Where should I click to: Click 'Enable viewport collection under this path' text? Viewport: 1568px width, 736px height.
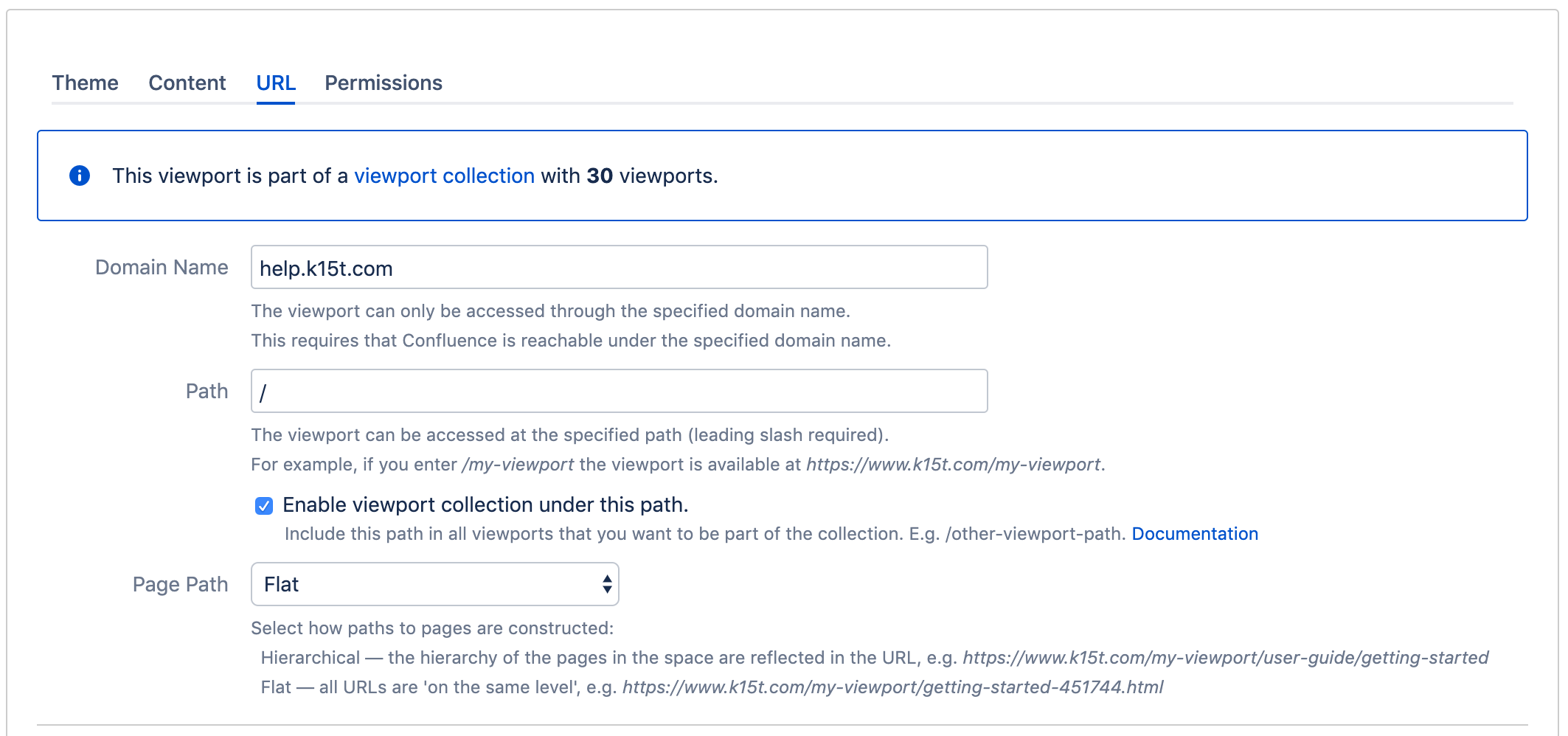[x=485, y=505]
